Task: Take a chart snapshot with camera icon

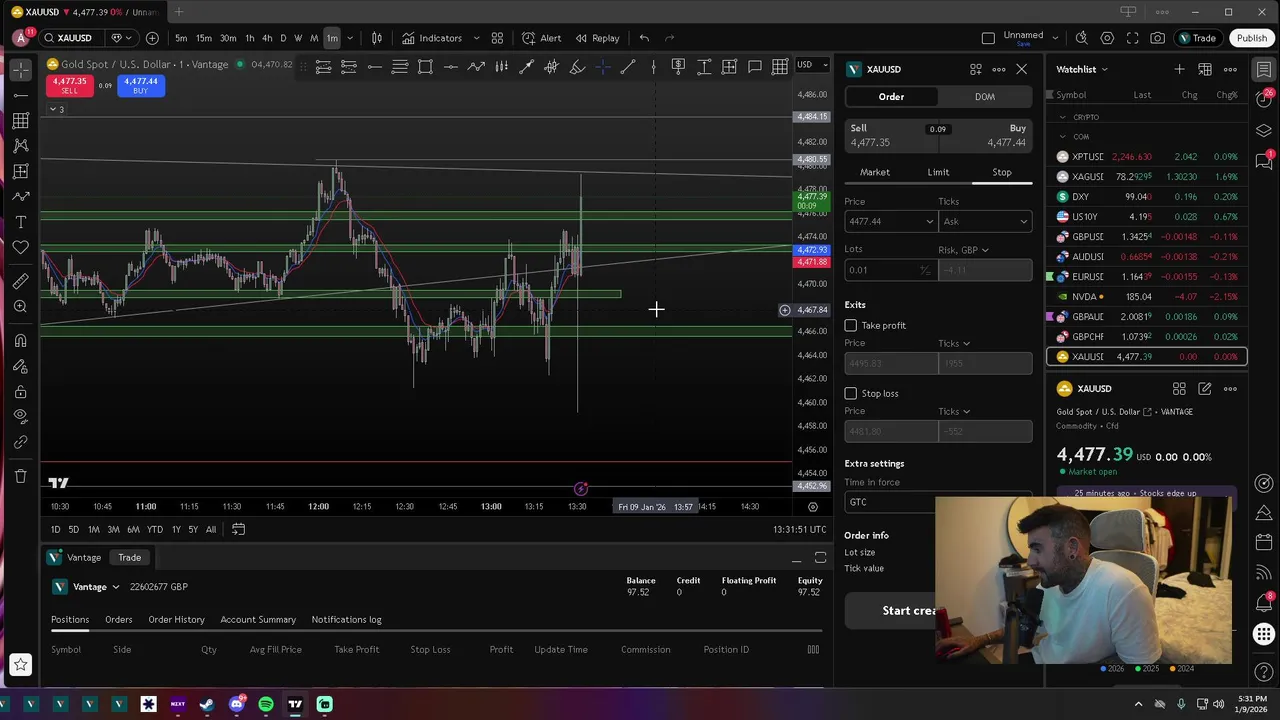Action: [x=1157, y=38]
